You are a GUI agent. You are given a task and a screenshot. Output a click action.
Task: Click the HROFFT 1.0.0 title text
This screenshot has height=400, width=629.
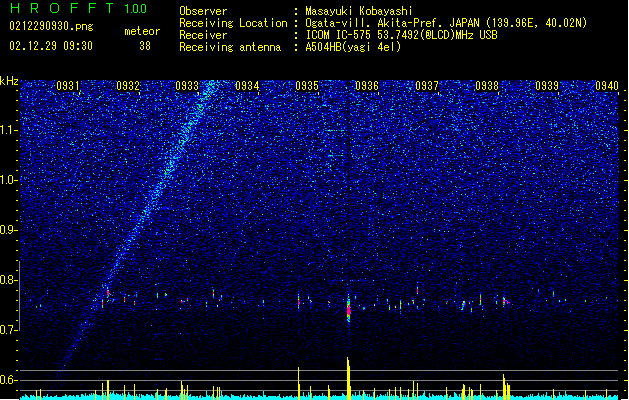pos(78,8)
